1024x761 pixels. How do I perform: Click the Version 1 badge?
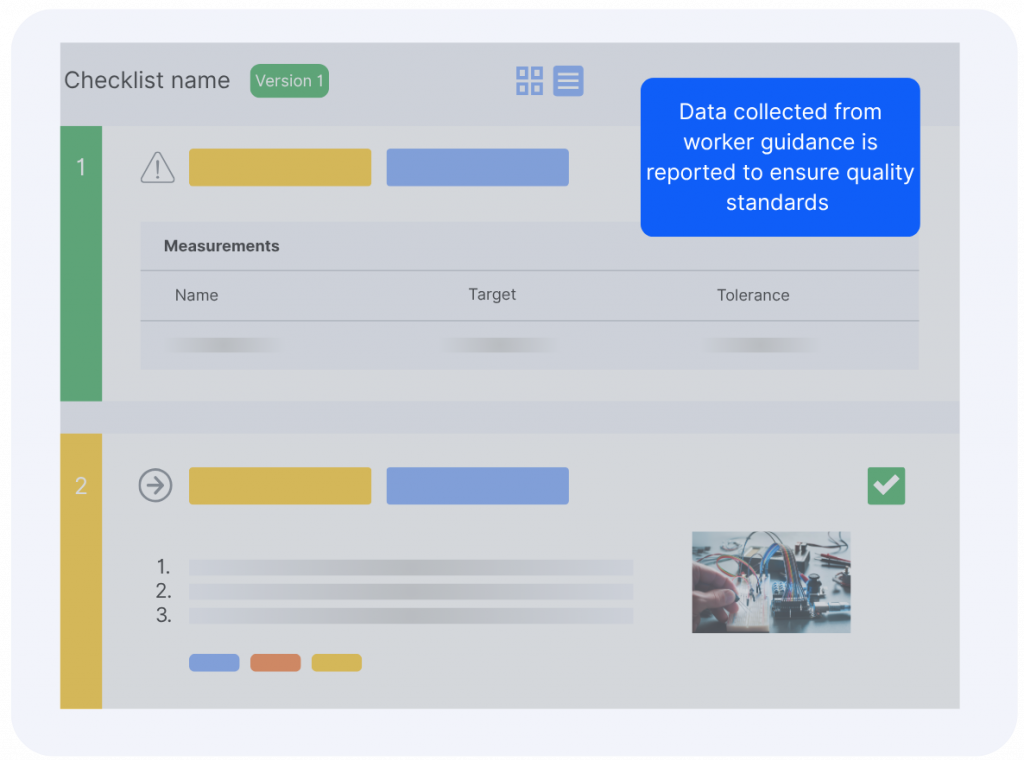pyautogui.click(x=289, y=81)
